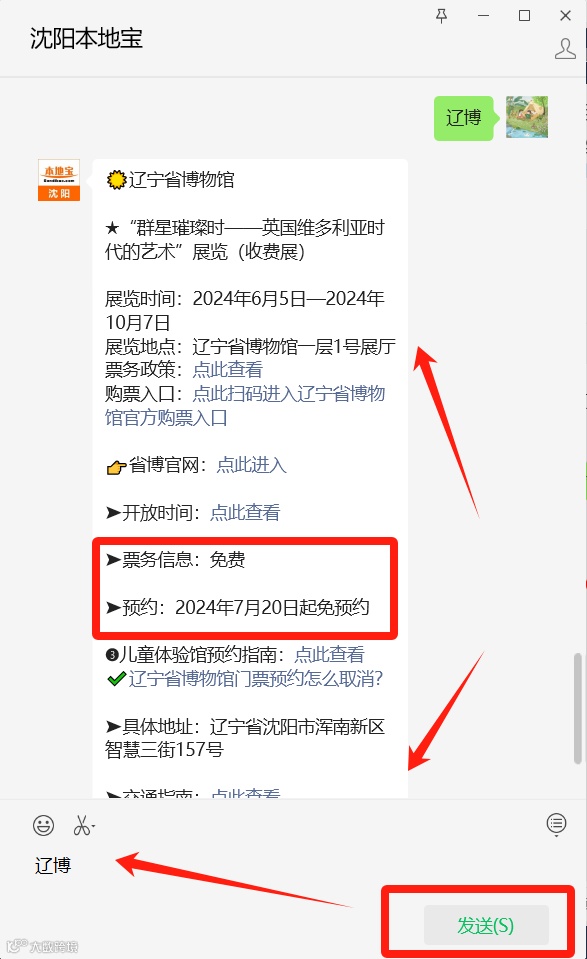
Task: Maximize the chat window
Action: (524, 16)
